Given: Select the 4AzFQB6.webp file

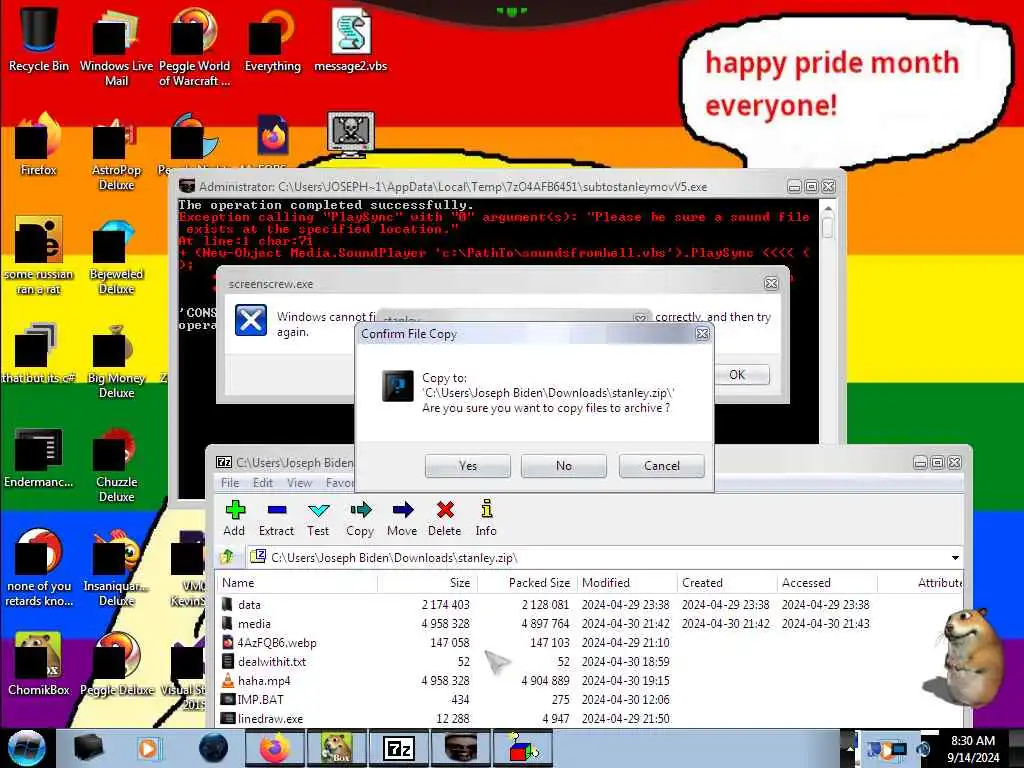Looking at the screenshot, I should click(590, 643).
